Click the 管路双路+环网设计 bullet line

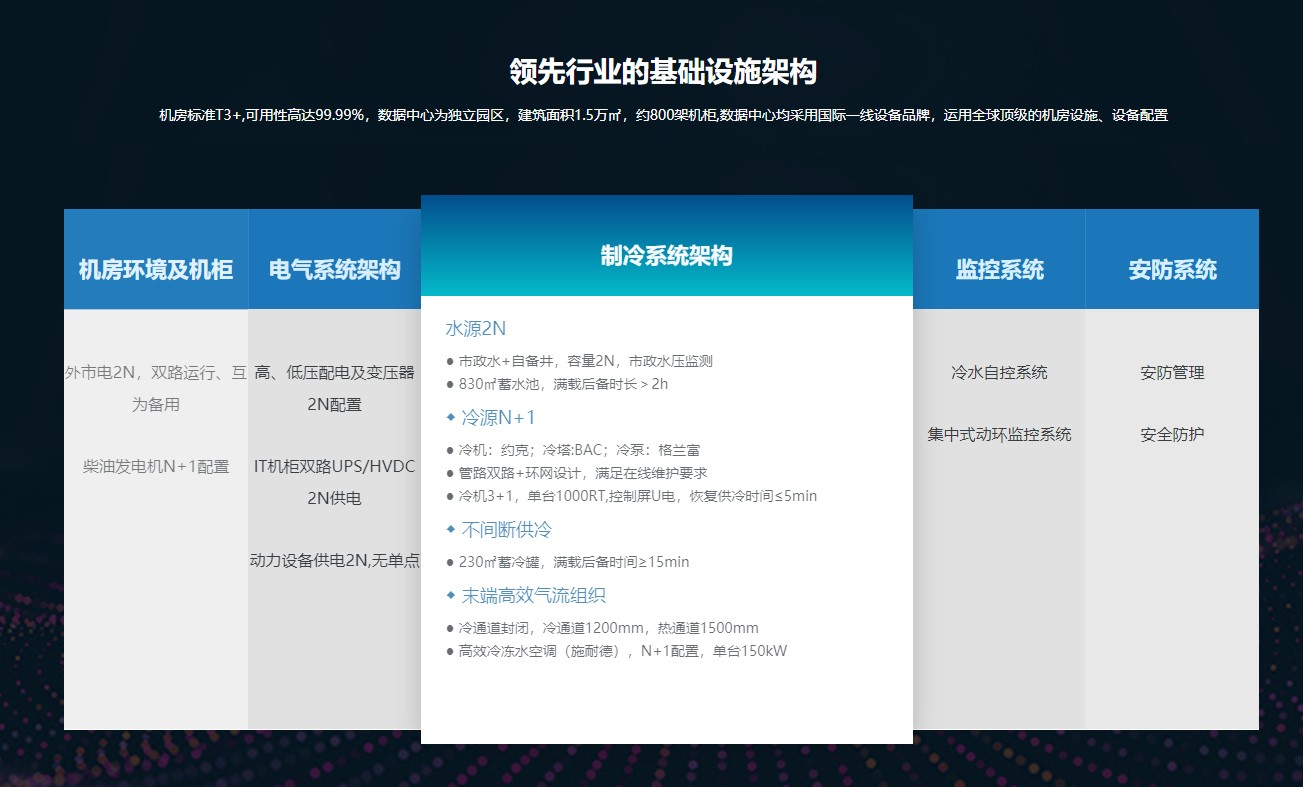(576, 473)
